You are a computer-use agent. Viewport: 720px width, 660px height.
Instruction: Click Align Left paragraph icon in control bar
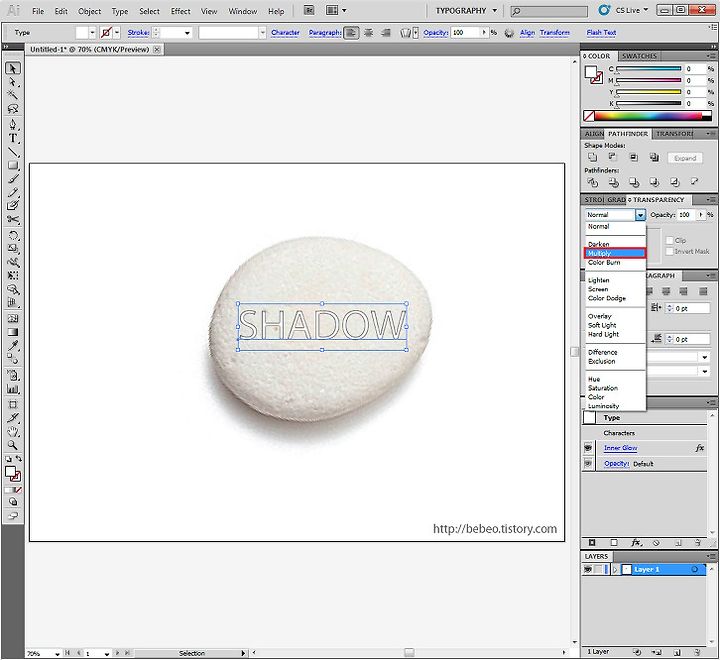(351, 33)
